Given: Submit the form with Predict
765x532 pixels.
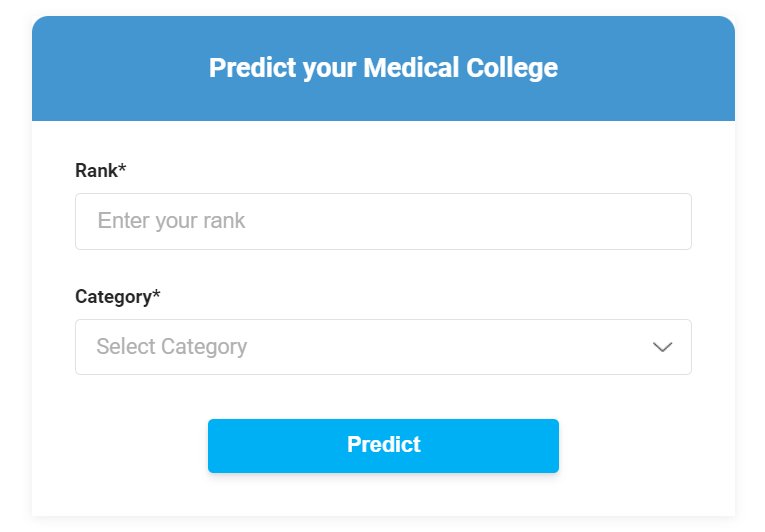Looking at the screenshot, I should 383,445.
